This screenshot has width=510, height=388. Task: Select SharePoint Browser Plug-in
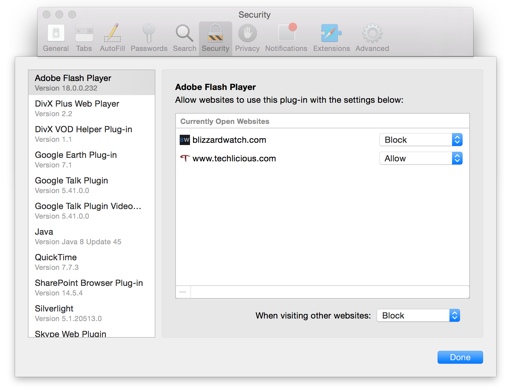coord(92,288)
